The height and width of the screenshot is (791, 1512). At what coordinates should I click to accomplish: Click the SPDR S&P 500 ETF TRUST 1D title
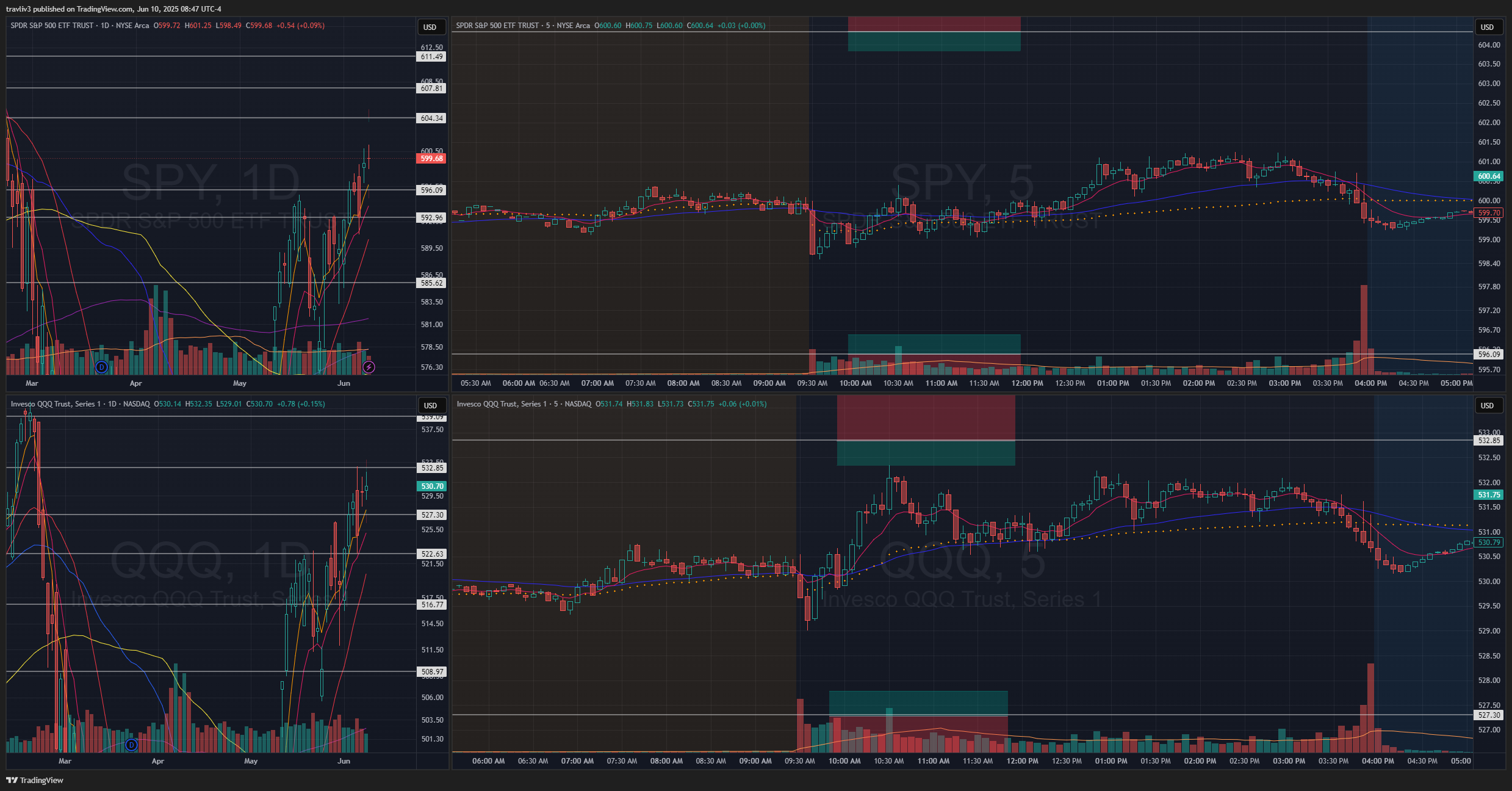click(80, 26)
